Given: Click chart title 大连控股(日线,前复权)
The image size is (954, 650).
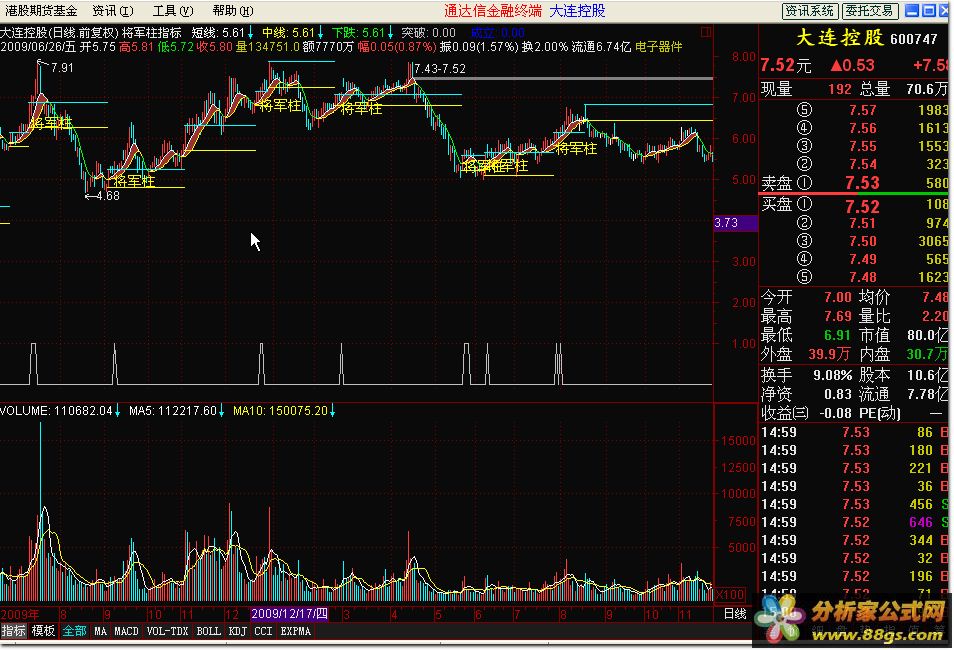Looking at the screenshot, I should pyautogui.click(x=59, y=33).
